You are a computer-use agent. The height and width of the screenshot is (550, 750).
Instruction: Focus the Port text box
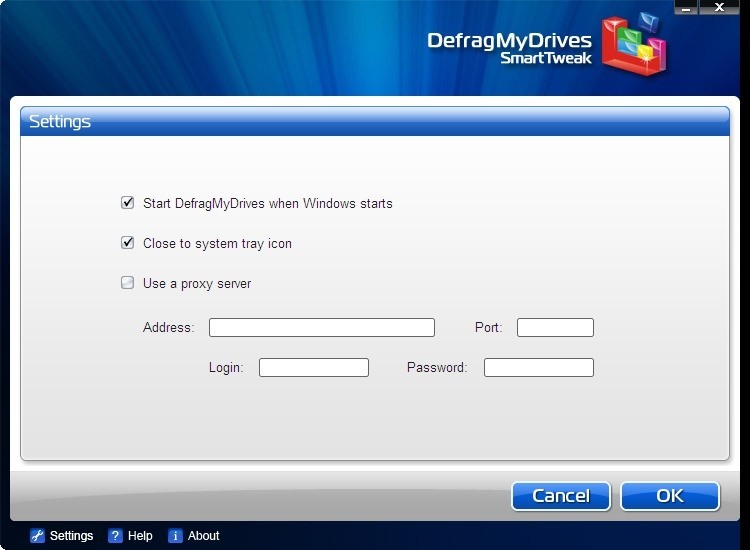click(x=555, y=327)
